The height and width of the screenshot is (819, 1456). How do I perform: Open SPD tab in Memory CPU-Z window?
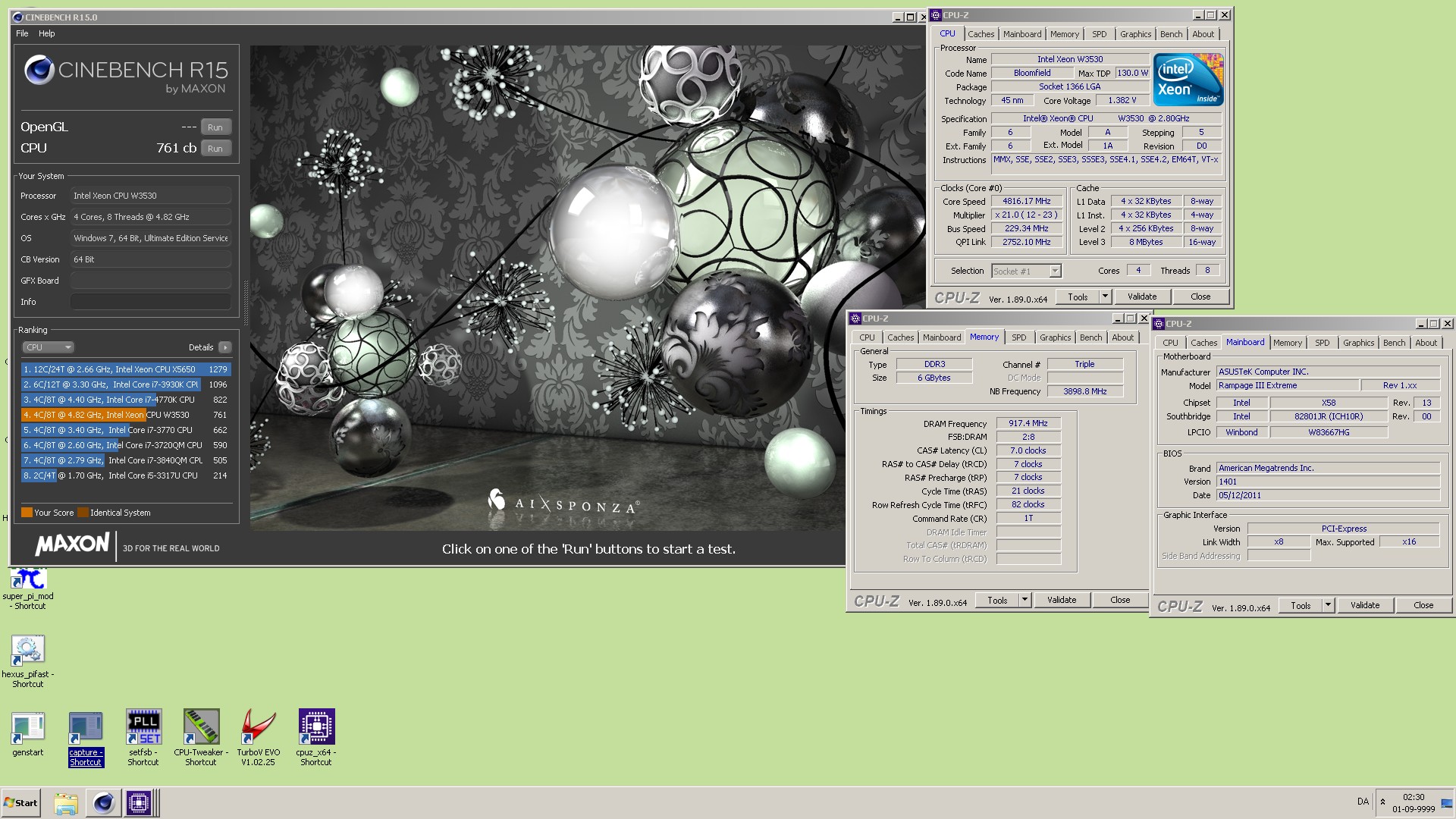coord(1018,337)
